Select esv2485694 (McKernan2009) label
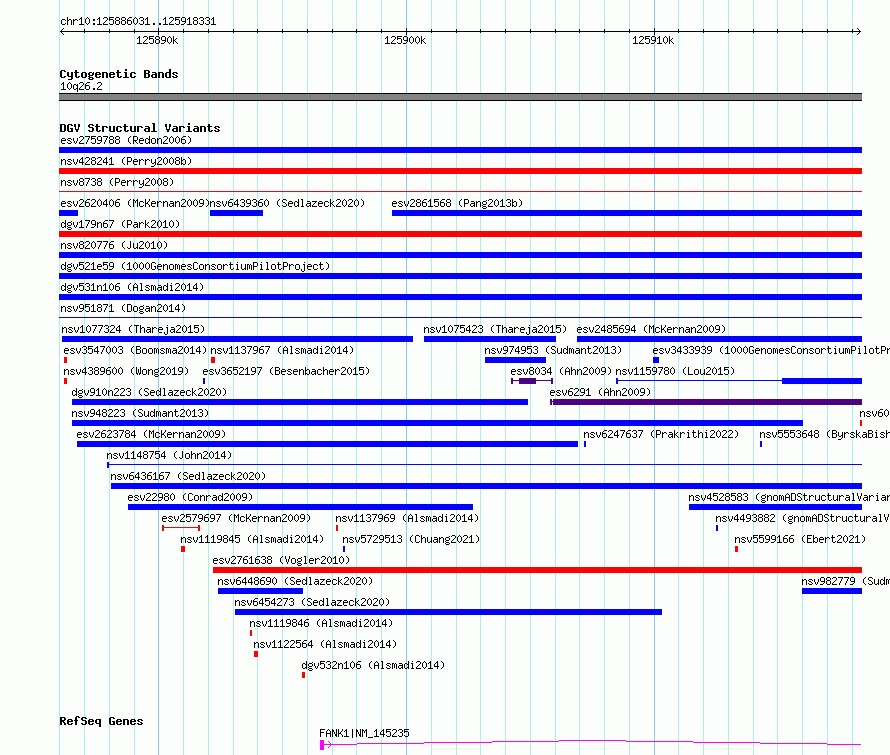Image resolution: width=890 pixels, height=755 pixels. pos(651,329)
